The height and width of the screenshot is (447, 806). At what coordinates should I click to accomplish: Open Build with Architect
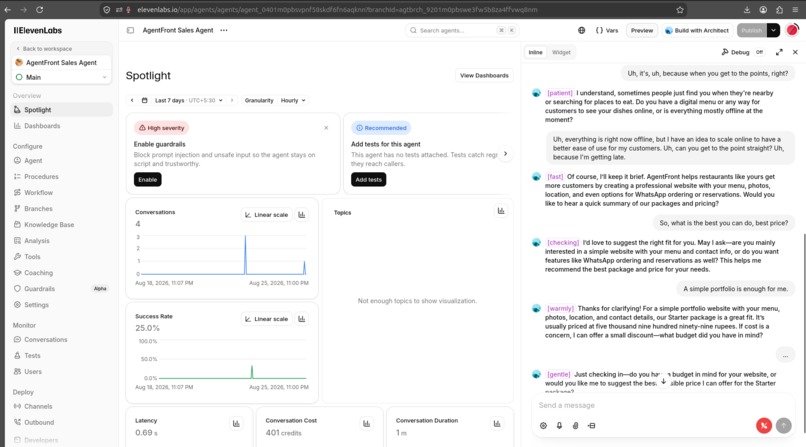(697, 30)
